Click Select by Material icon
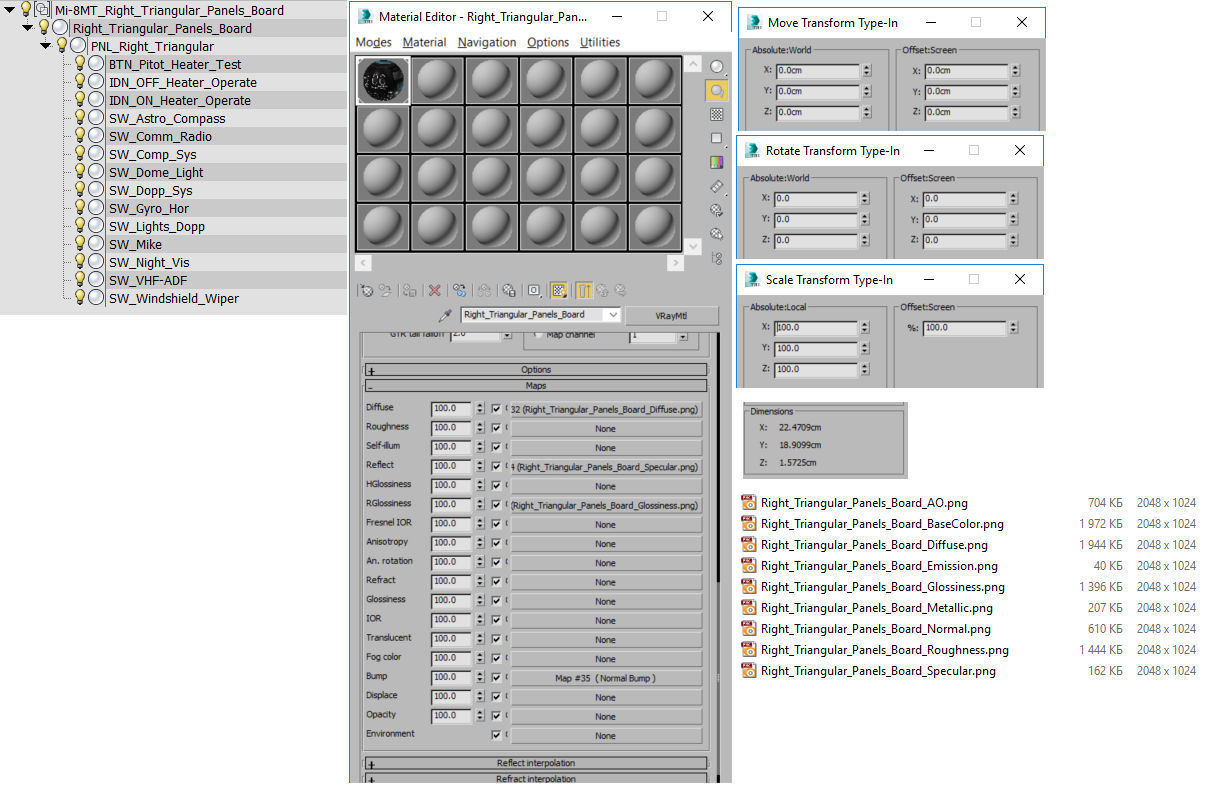The height and width of the screenshot is (800, 1210). [x=717, y=234]
